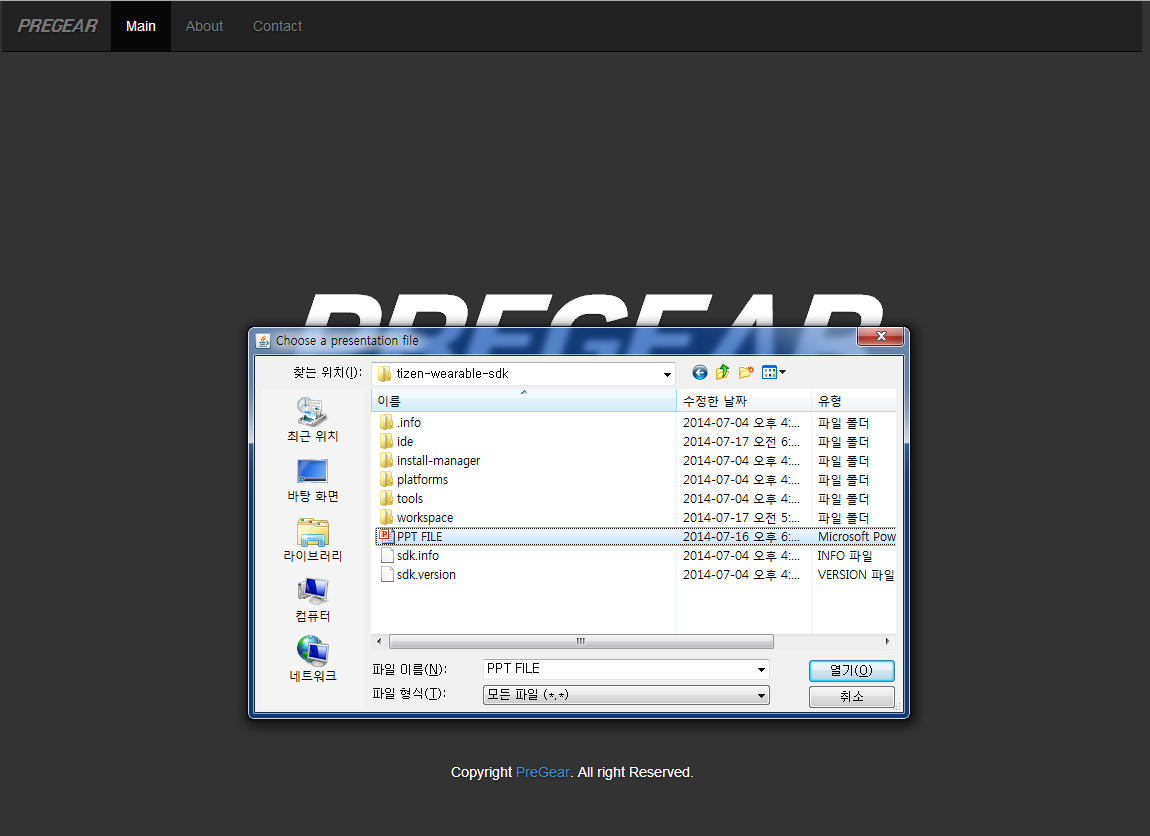Click the 2014-07-16 date of PPT FILE
This screenshot has height=836, width=1150.
(741, 537)
